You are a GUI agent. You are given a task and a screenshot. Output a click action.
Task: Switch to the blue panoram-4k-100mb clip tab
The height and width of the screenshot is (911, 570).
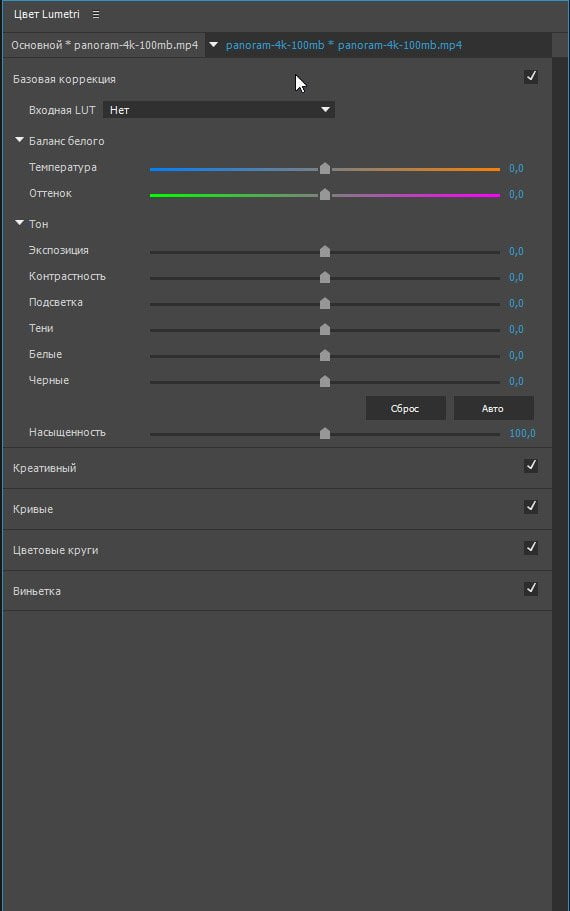[x=344, y=45]
